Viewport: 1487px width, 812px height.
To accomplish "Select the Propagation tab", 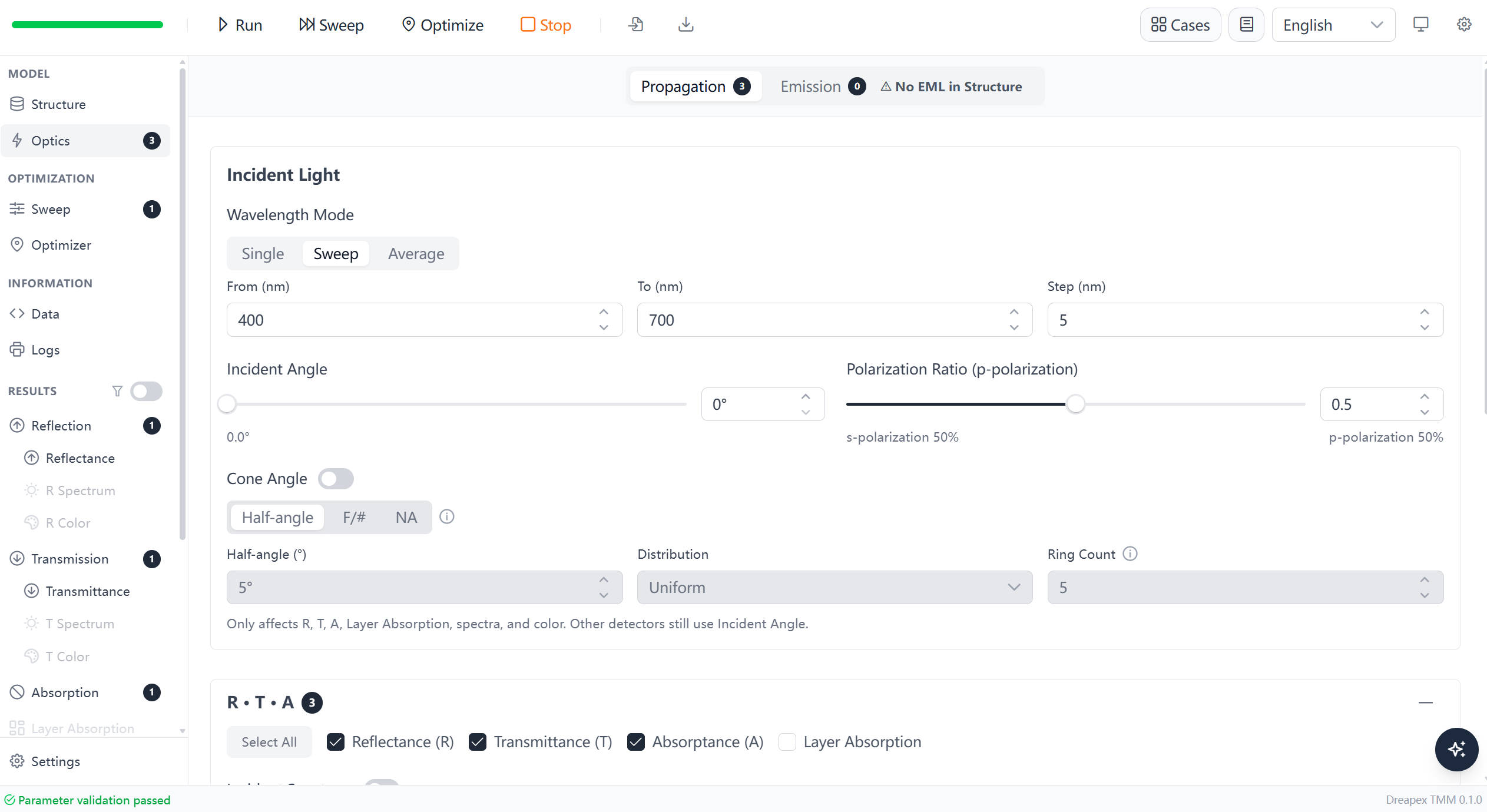I will 695,87.
